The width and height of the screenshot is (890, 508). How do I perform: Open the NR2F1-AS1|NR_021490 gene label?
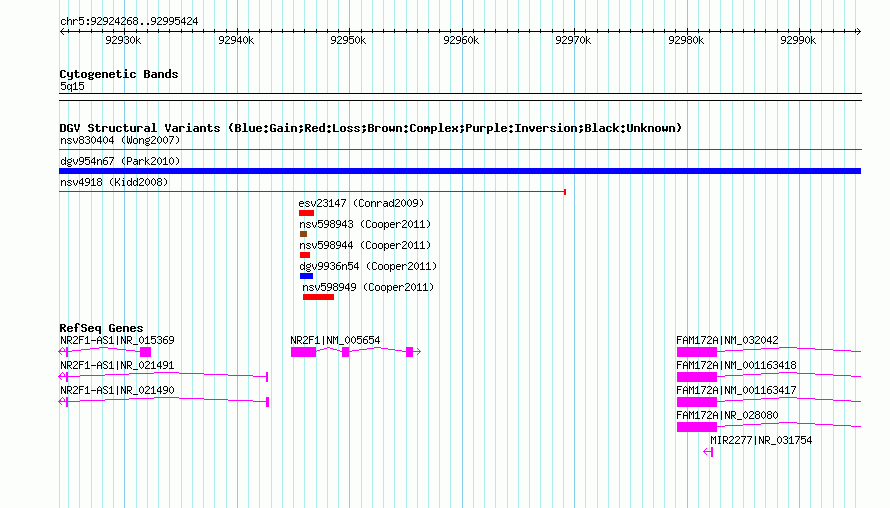tap(117, 391)
